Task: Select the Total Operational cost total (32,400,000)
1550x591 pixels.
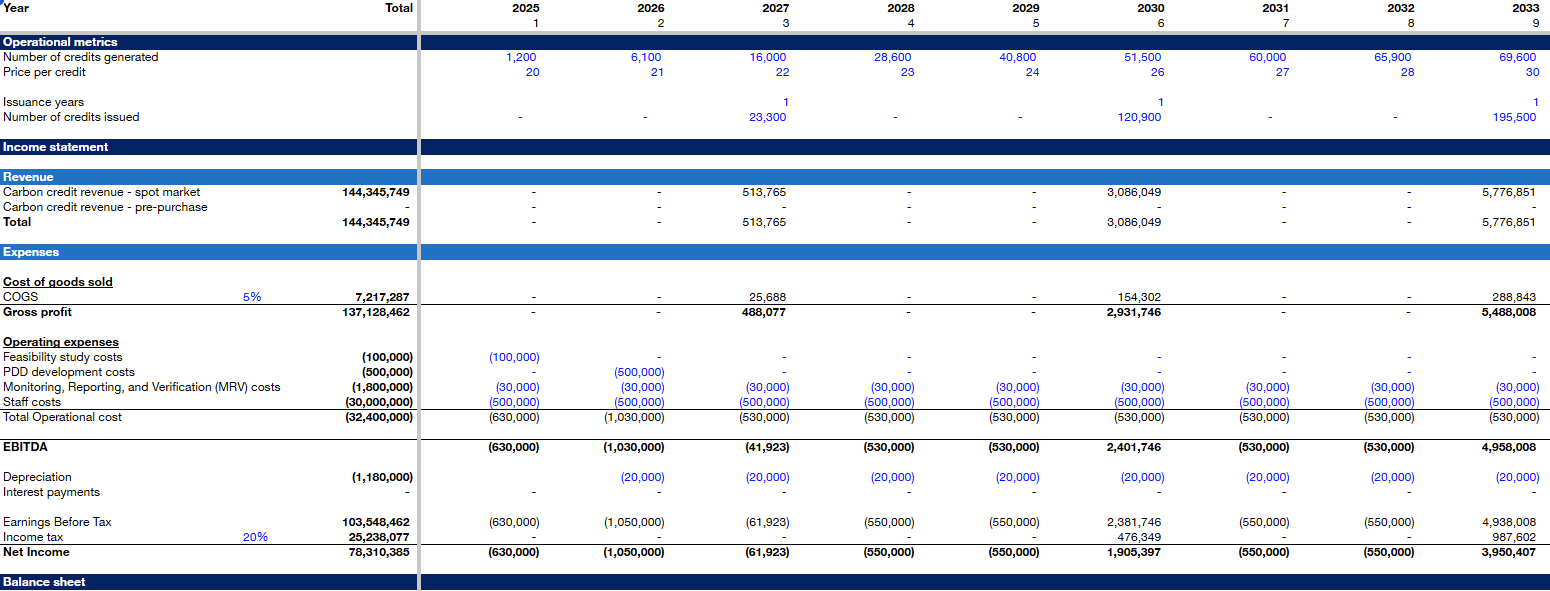Action: point(379,417)
